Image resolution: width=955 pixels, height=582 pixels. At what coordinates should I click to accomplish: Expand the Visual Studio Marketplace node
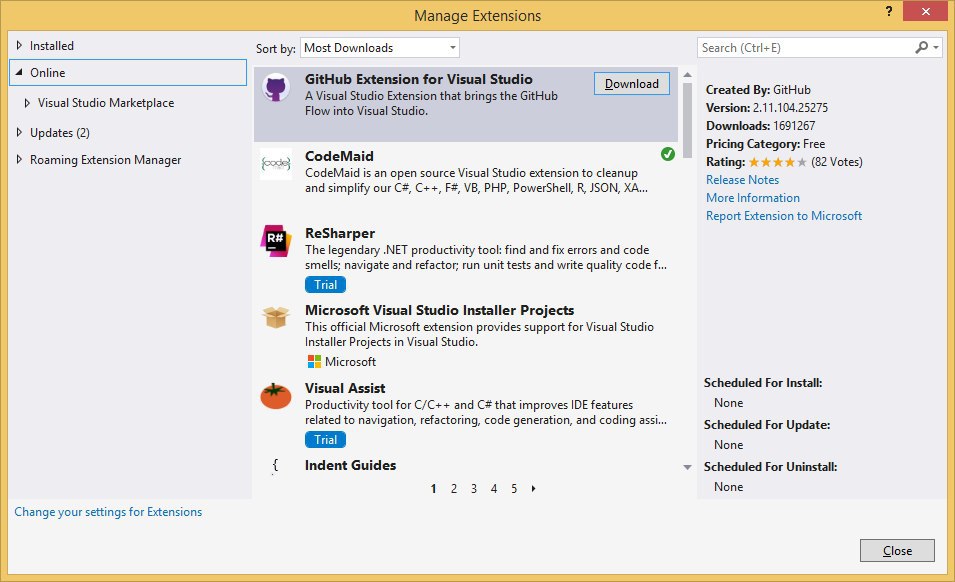pyautogui.click(x=27, y=103)
